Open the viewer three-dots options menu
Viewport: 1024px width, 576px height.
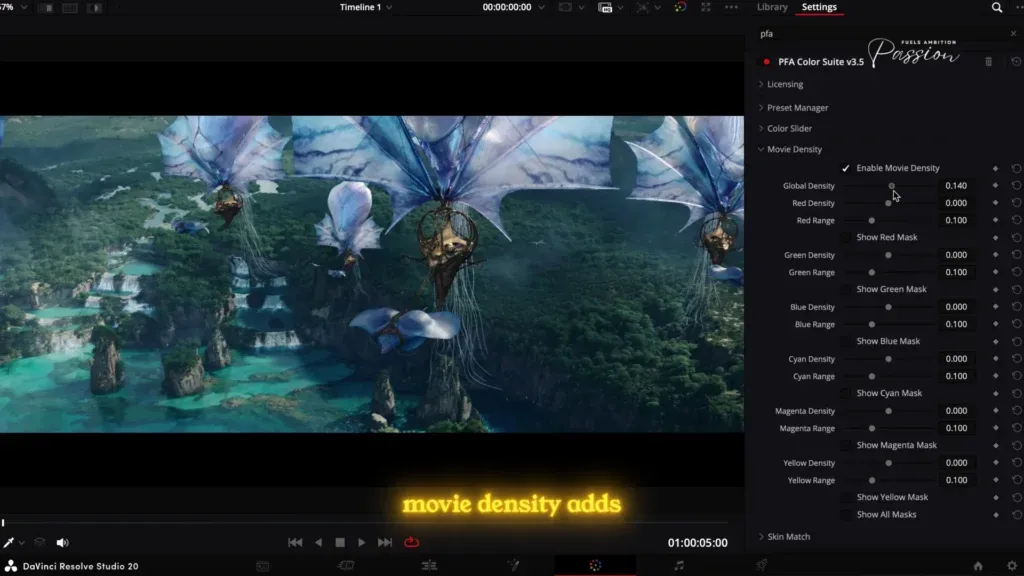tap(731, 7)
